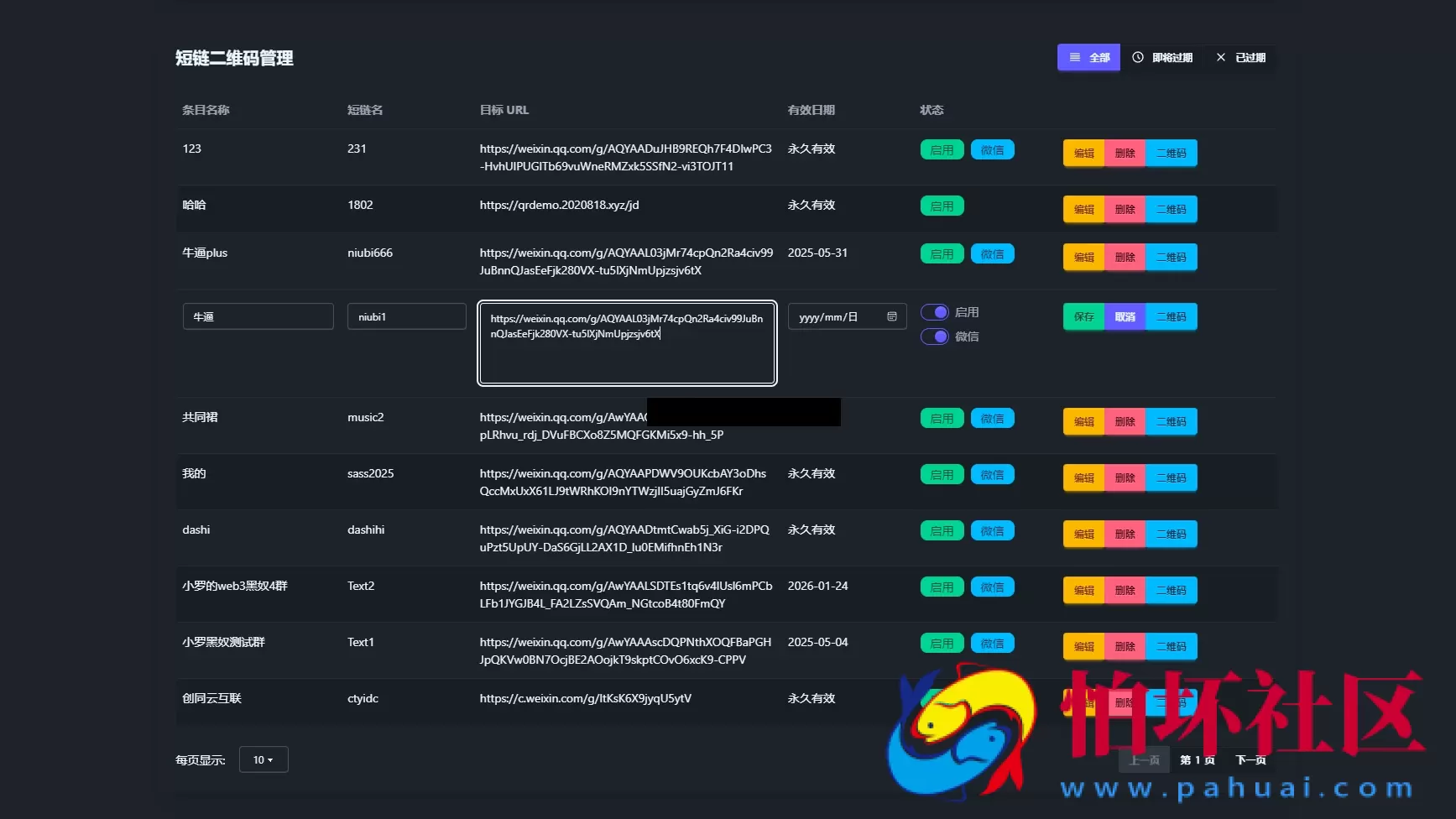The width and height of the screenshot is (1456, 819).
Task: Click the X icon on 已过期 filter
Action: point(1221,57)
